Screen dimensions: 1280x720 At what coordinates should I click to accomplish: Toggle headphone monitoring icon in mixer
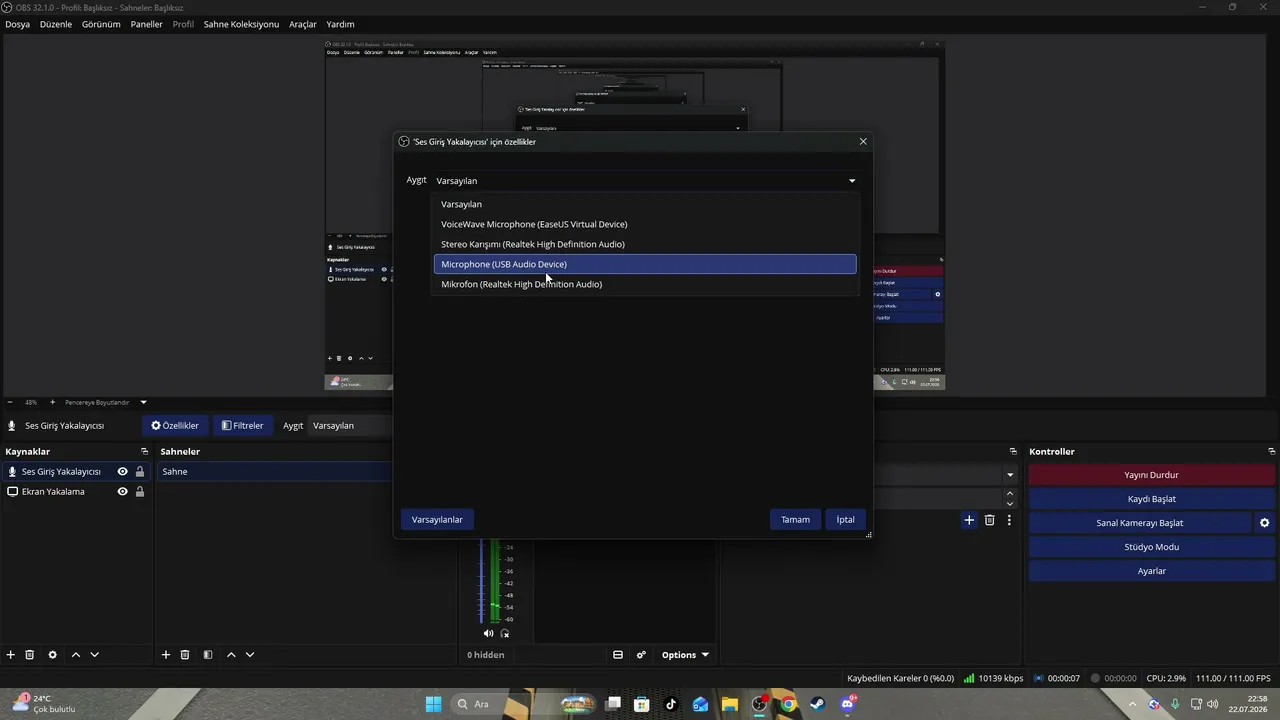[505, 633]
